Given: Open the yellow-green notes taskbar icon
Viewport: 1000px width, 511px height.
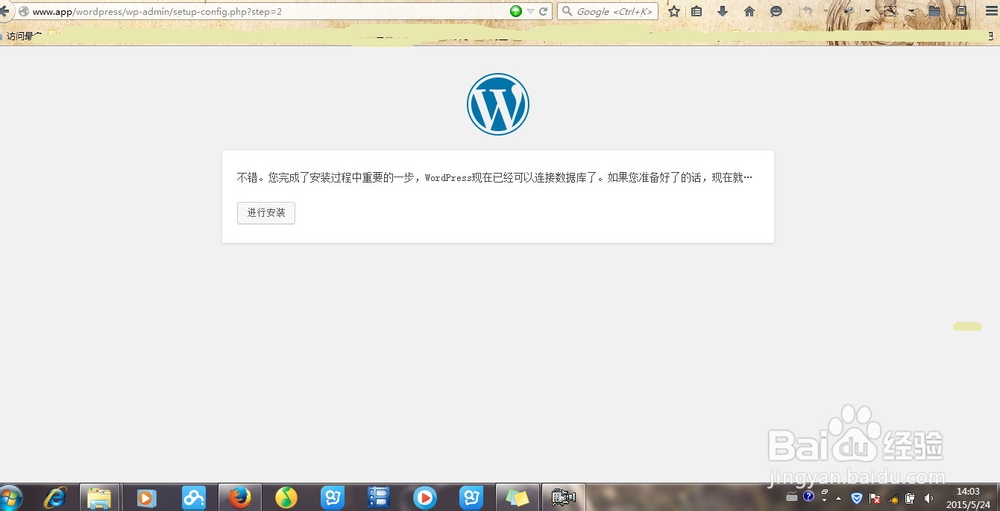Looking at the screenshot, I should 517,498.
